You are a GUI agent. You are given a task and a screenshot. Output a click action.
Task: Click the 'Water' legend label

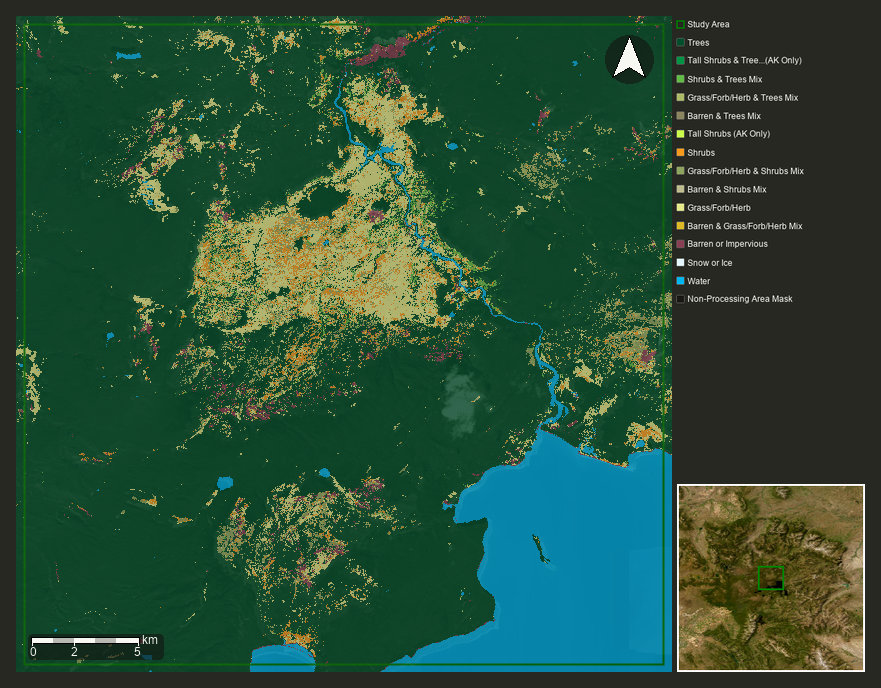[698, 281]
